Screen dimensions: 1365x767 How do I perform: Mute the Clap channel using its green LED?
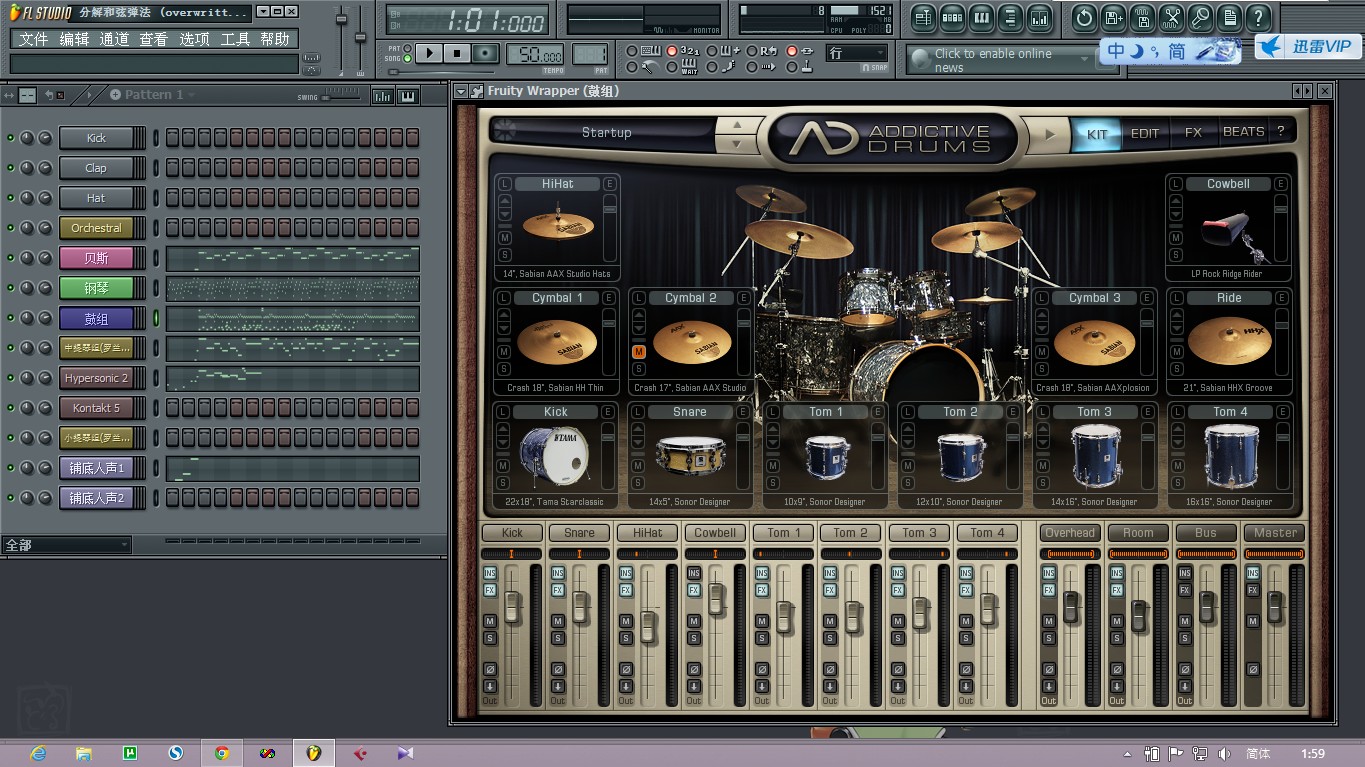point(11,168)
